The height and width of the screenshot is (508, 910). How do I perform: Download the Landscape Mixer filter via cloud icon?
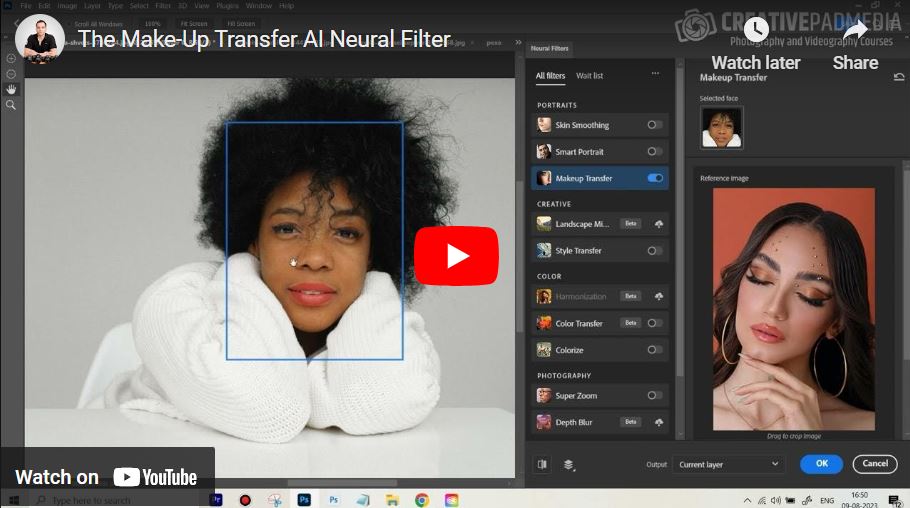[659, 224]
